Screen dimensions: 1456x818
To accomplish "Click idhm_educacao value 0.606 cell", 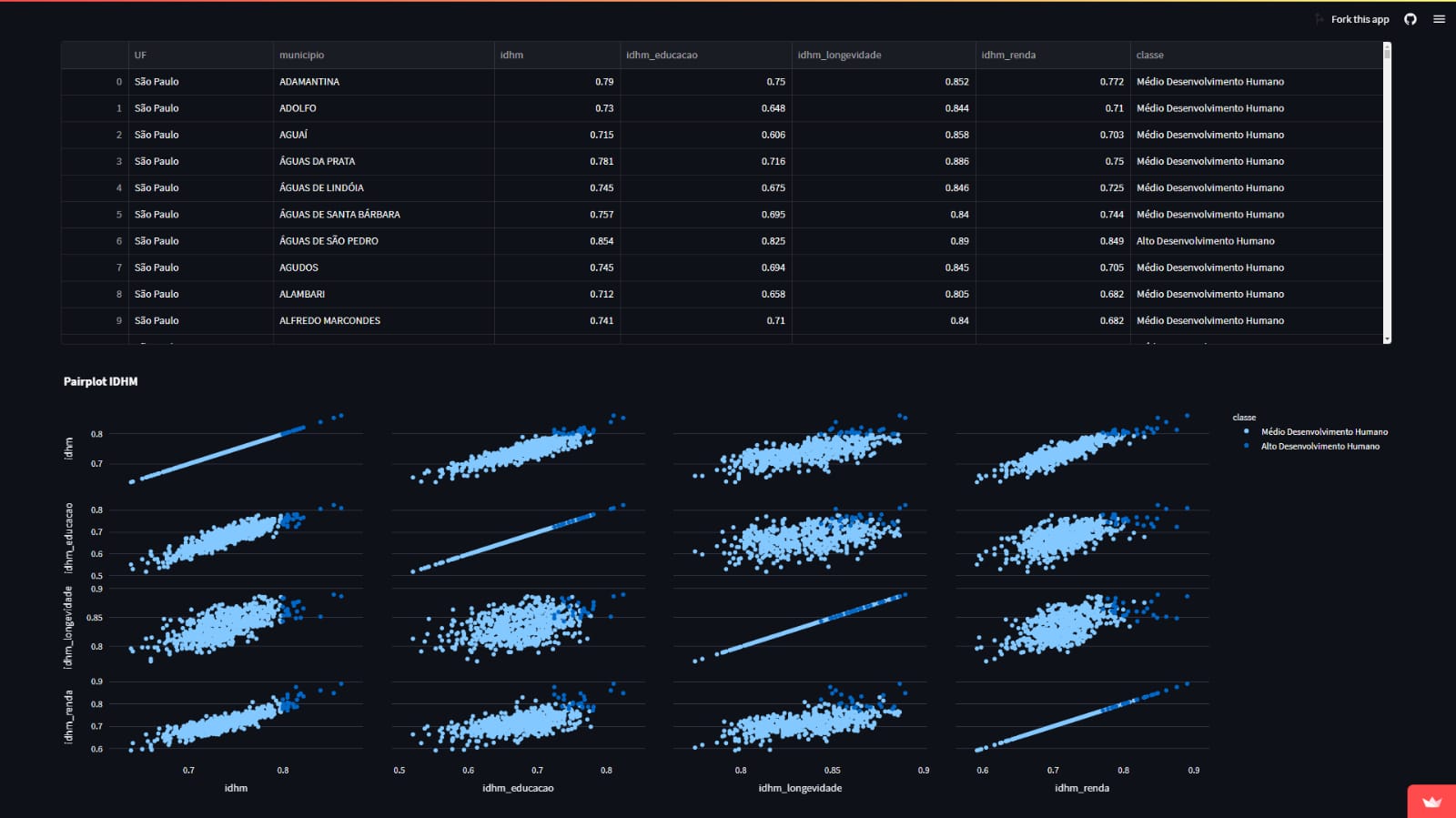I will 705,135.
